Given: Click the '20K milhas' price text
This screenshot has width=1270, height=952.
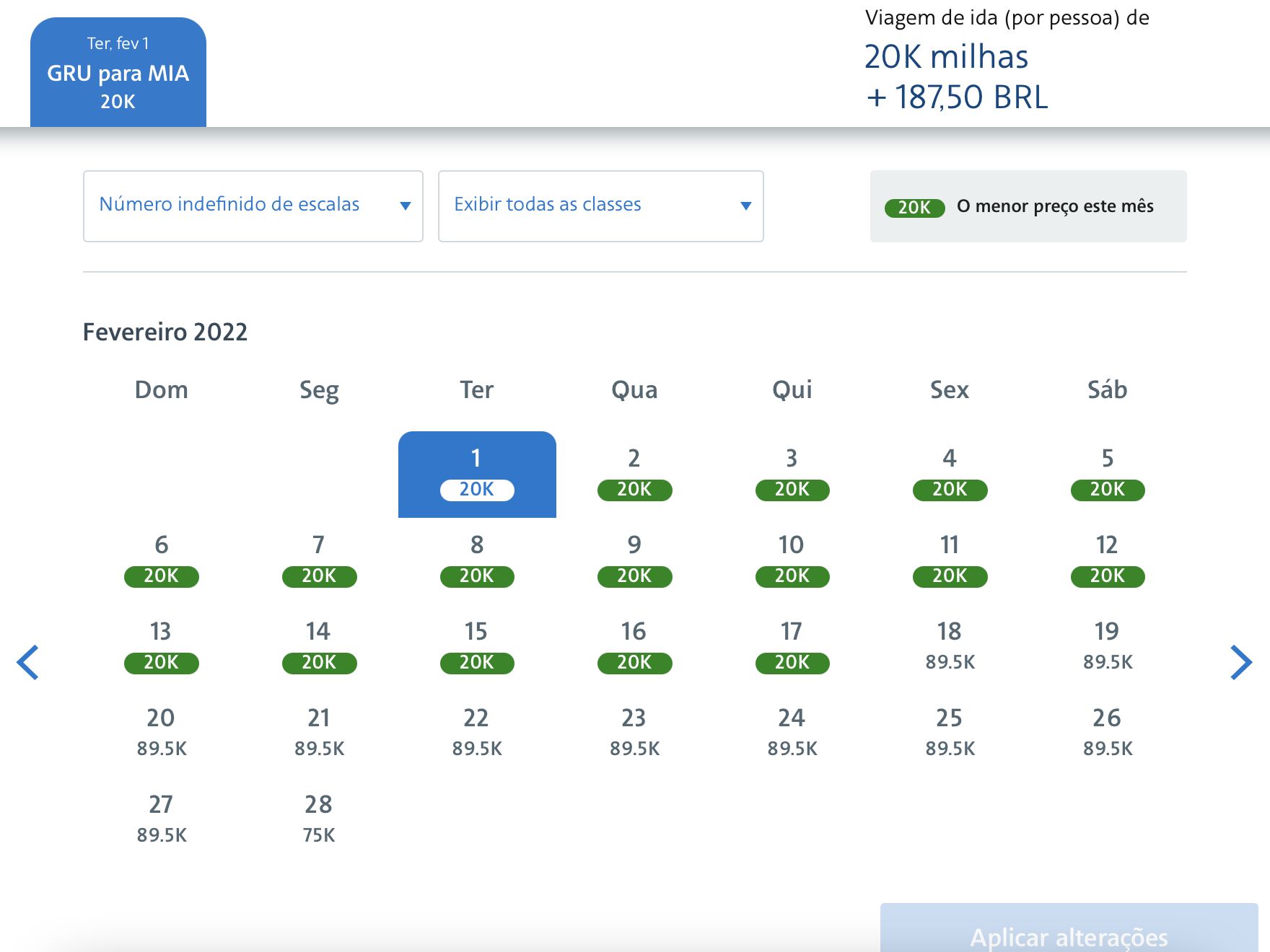Looking at the screenshot, I should click(947, 57).
